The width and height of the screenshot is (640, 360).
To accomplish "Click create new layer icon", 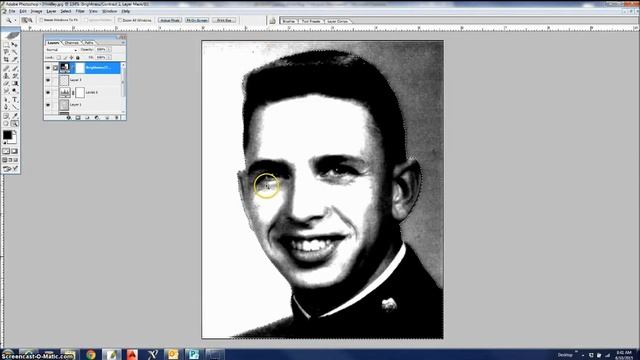I will click(x=107, y=118).
